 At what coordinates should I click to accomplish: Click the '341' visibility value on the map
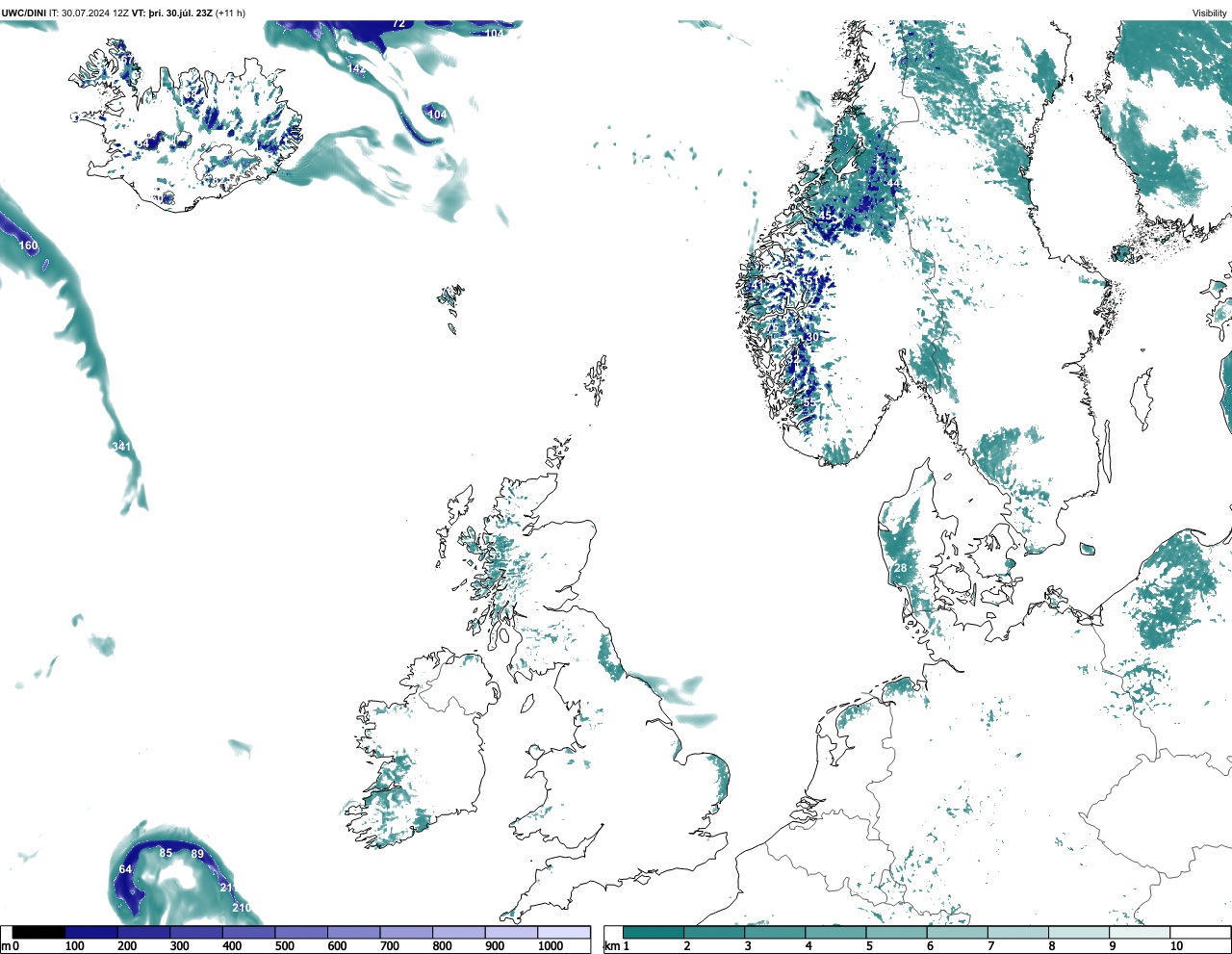pos(120,447)
